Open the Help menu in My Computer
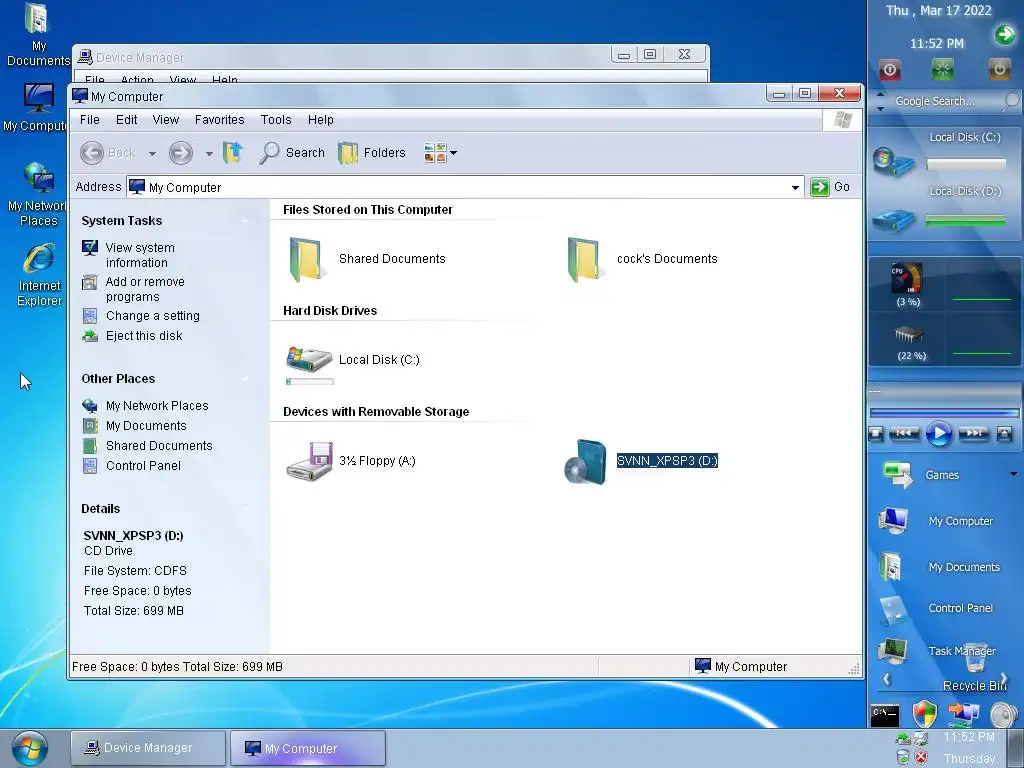This screenshot has height=768, width=1024. coord(321,120)
